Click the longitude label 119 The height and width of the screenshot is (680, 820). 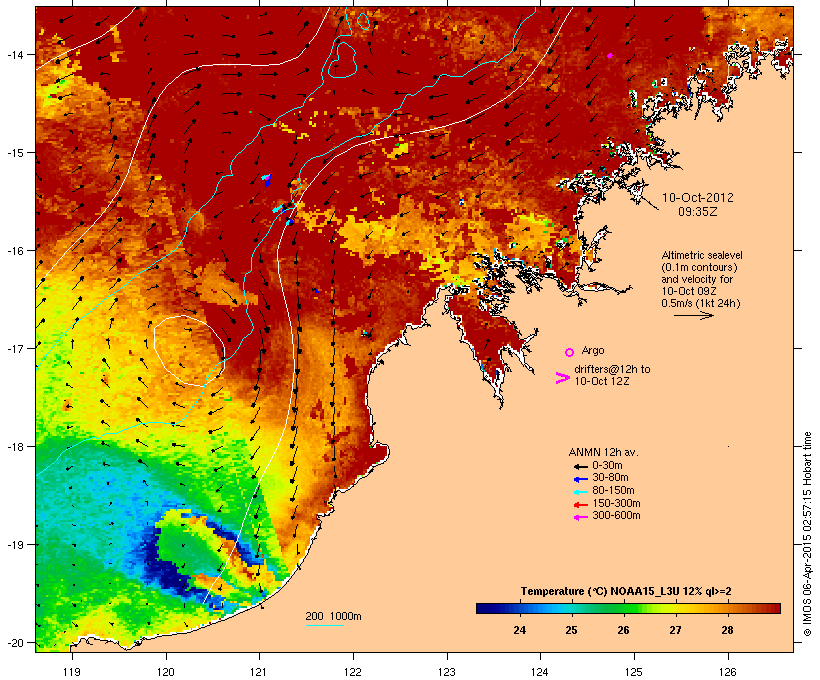pyautogui.click(x=72, y=672)
